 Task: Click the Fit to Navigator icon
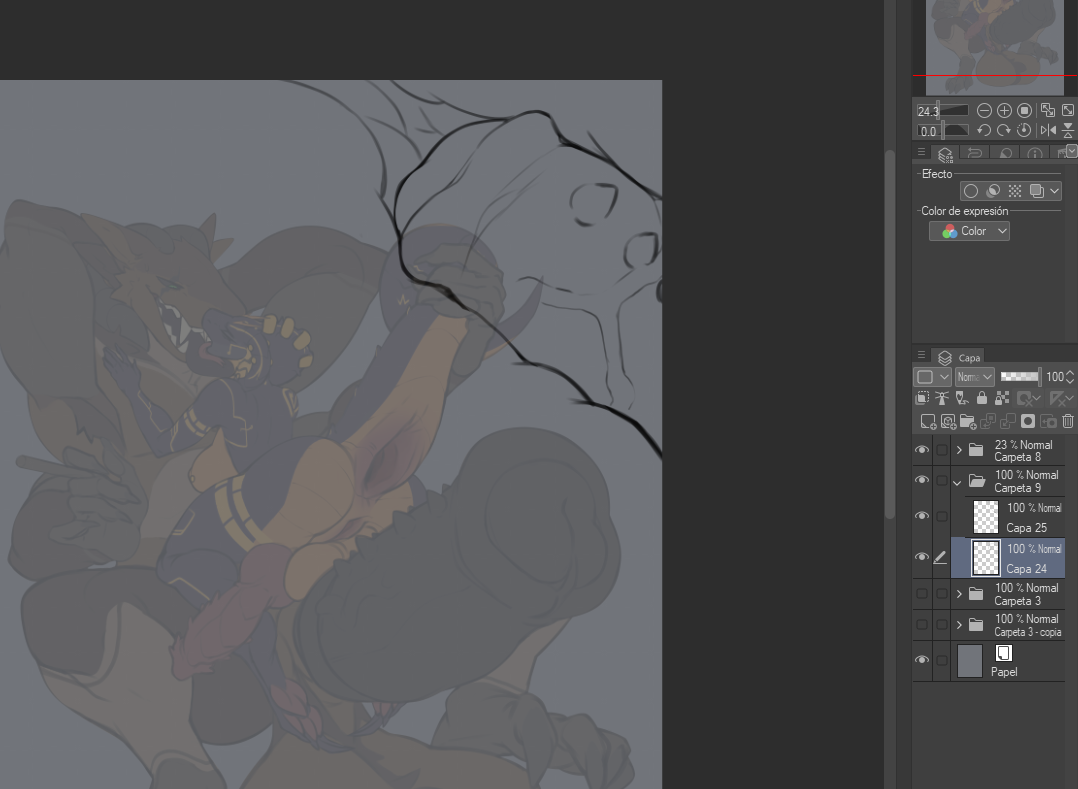click(1048, 110)
